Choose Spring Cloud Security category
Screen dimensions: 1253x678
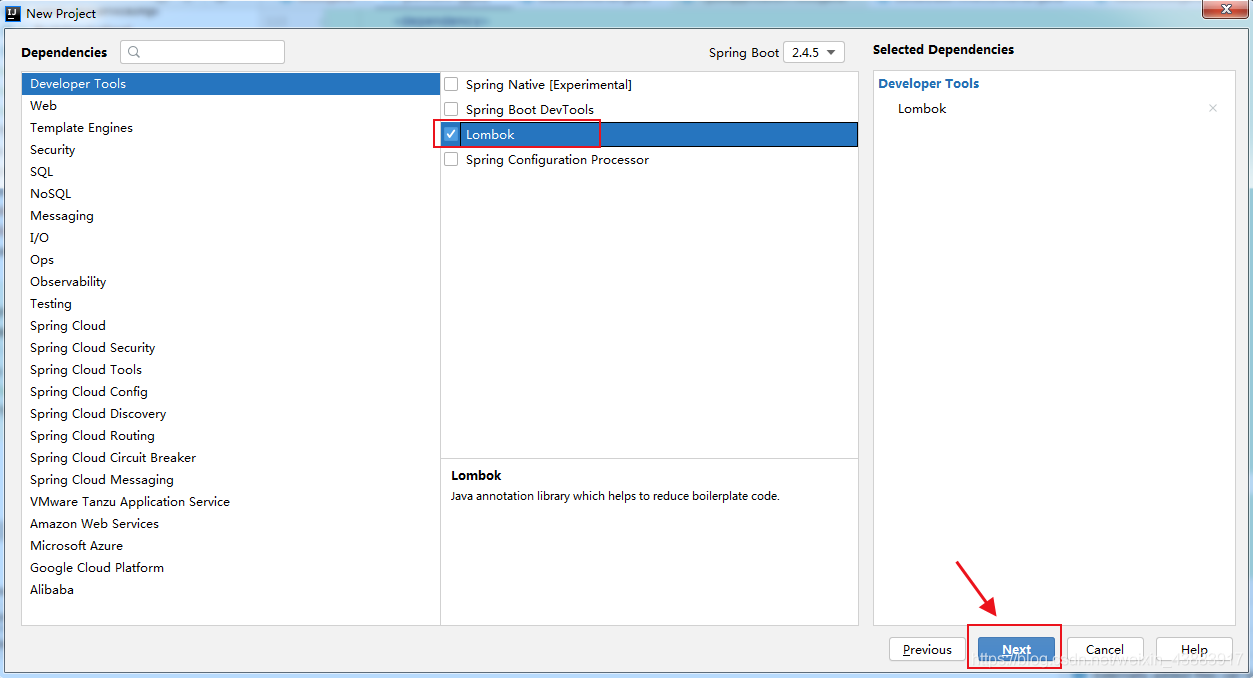(x=230, y=348)
